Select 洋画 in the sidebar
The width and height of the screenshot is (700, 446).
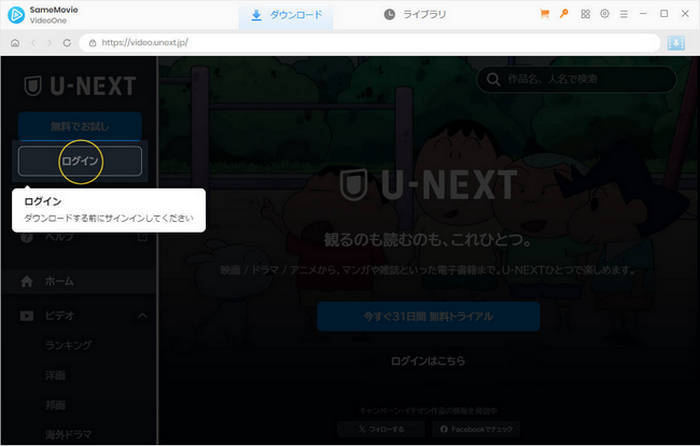click(x=55, y=375)
